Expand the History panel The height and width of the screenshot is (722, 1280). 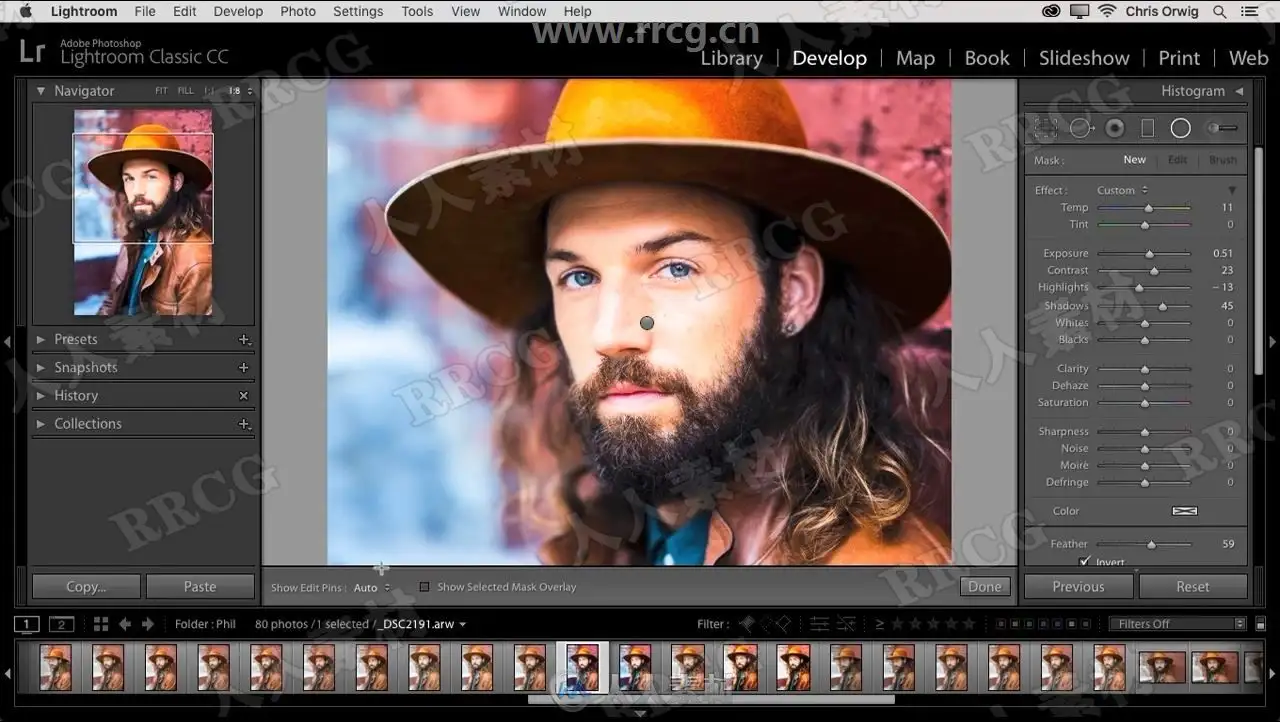click(x=41, y=396)
